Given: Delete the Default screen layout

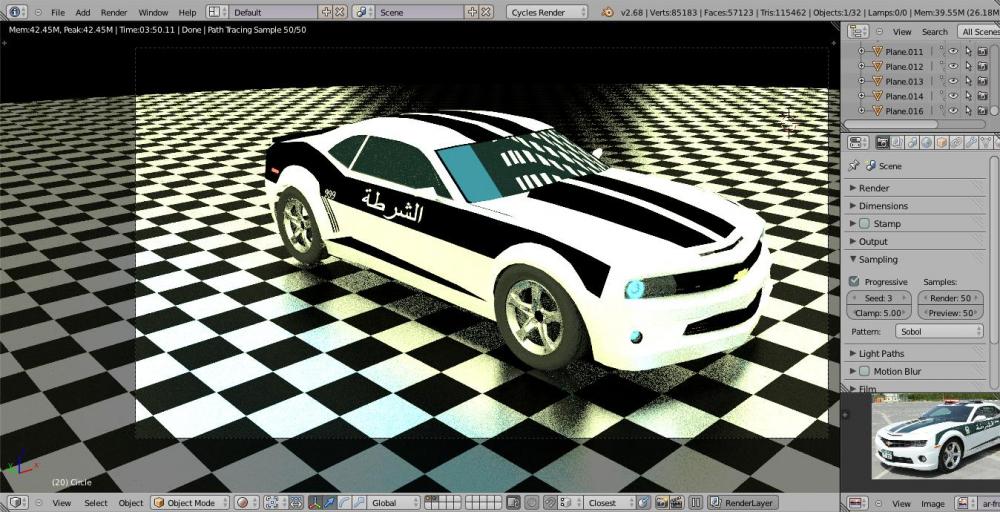Looking at the screenshot, I should coord(341,12).
